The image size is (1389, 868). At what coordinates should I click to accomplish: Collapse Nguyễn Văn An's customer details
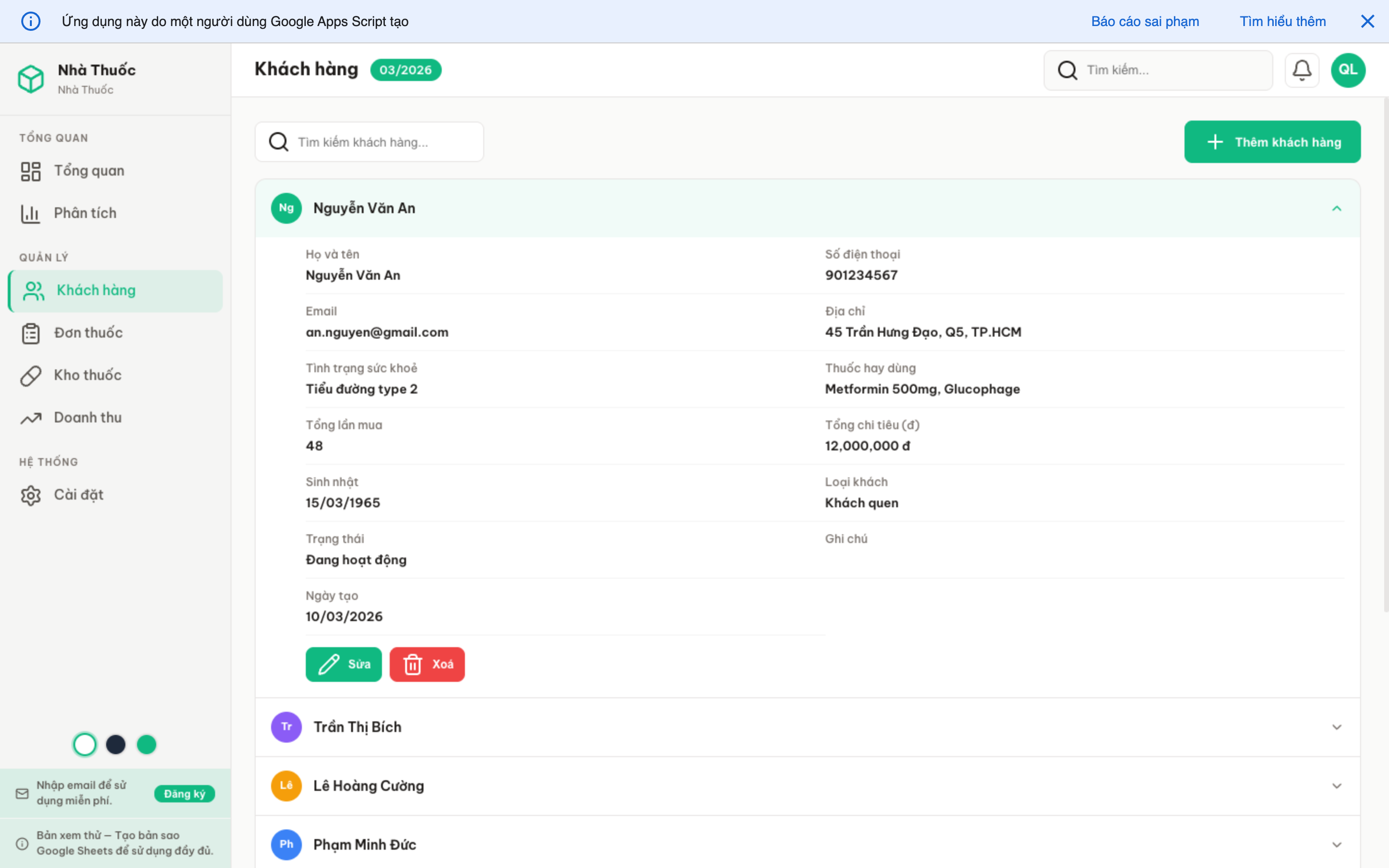(1337, 208)
